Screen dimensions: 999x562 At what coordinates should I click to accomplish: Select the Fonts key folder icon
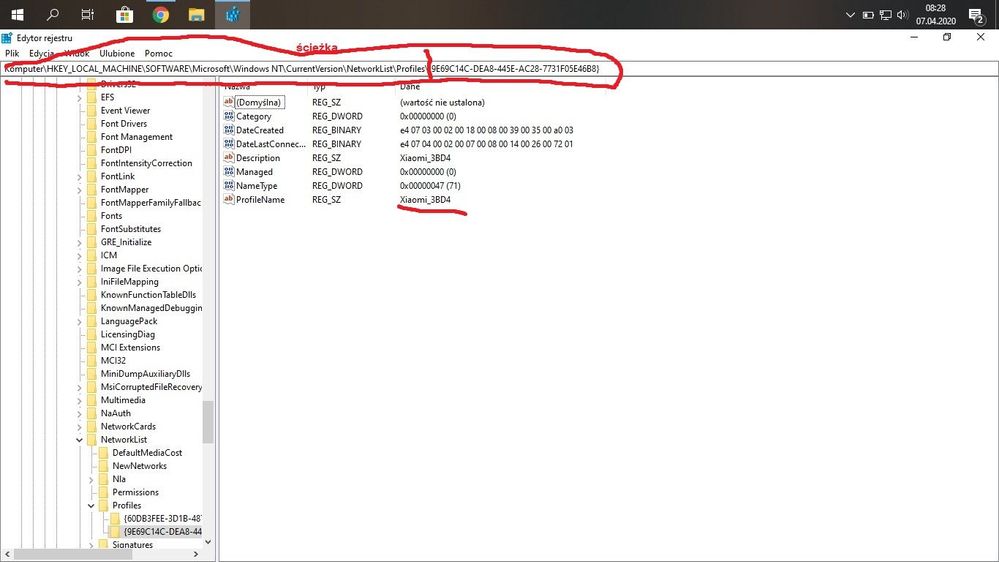coord(92,216)
